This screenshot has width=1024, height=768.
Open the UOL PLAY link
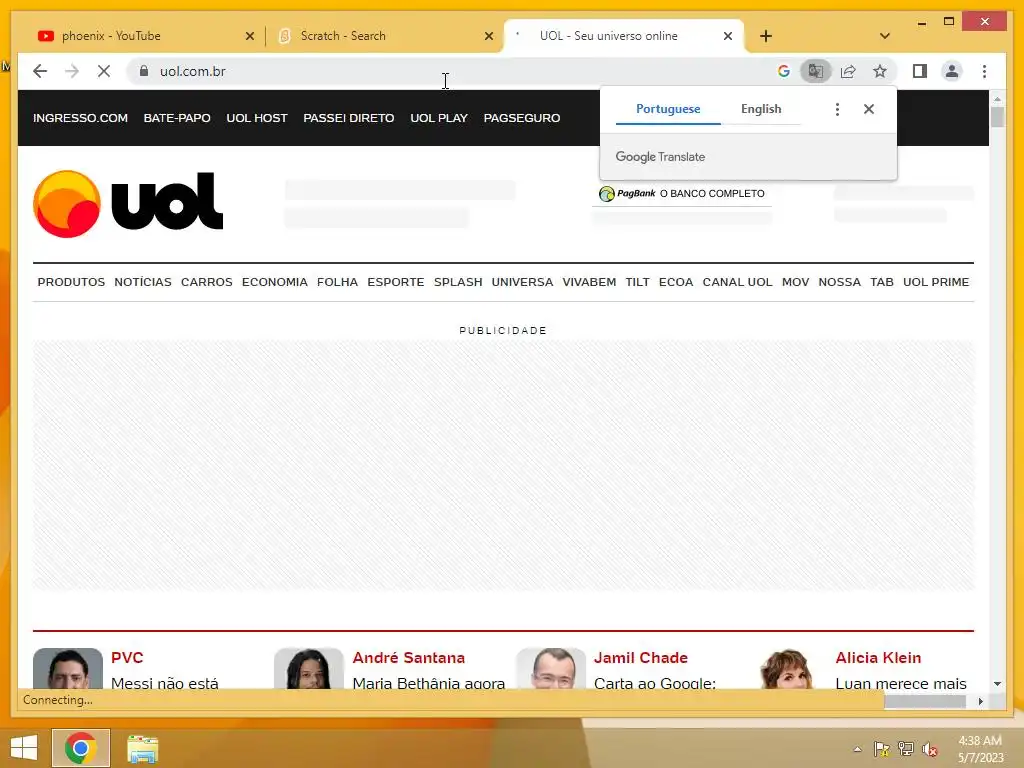pyautogui.click(x=439, y=118)
